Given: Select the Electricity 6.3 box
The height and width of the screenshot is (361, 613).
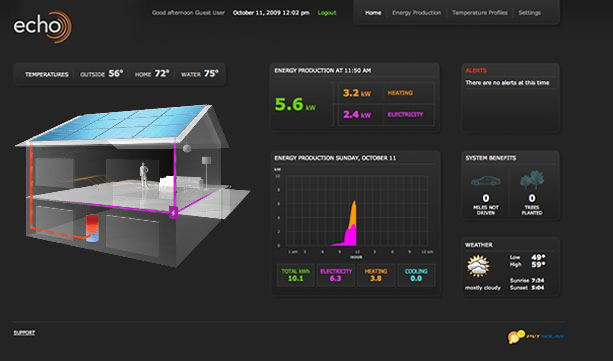Looking at the screenshot, I should [x=336, y=275].
